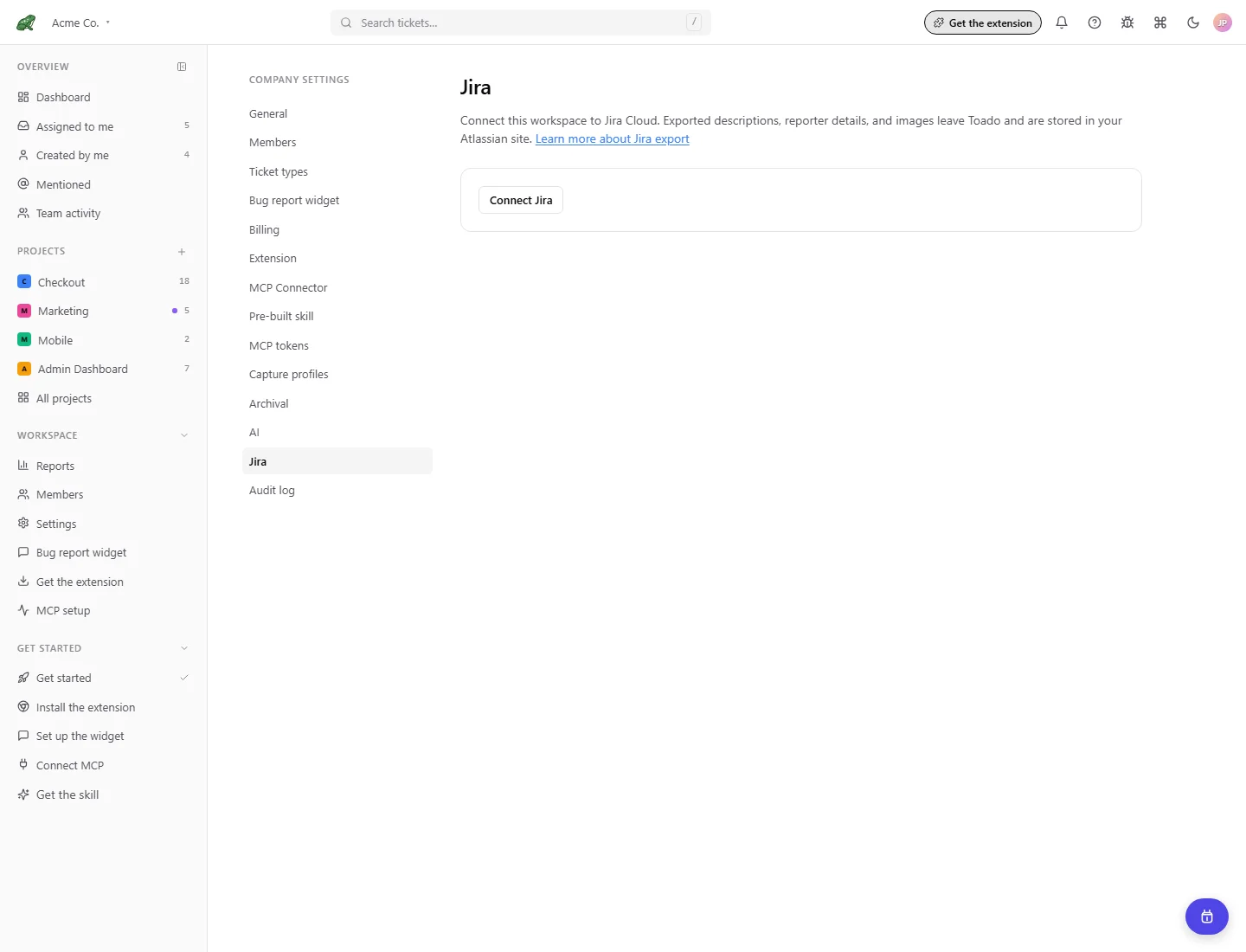The width and height of the screenshot is (1246, 952).
Task: Open Mentioned tickets
Action: tap(104, 184)
